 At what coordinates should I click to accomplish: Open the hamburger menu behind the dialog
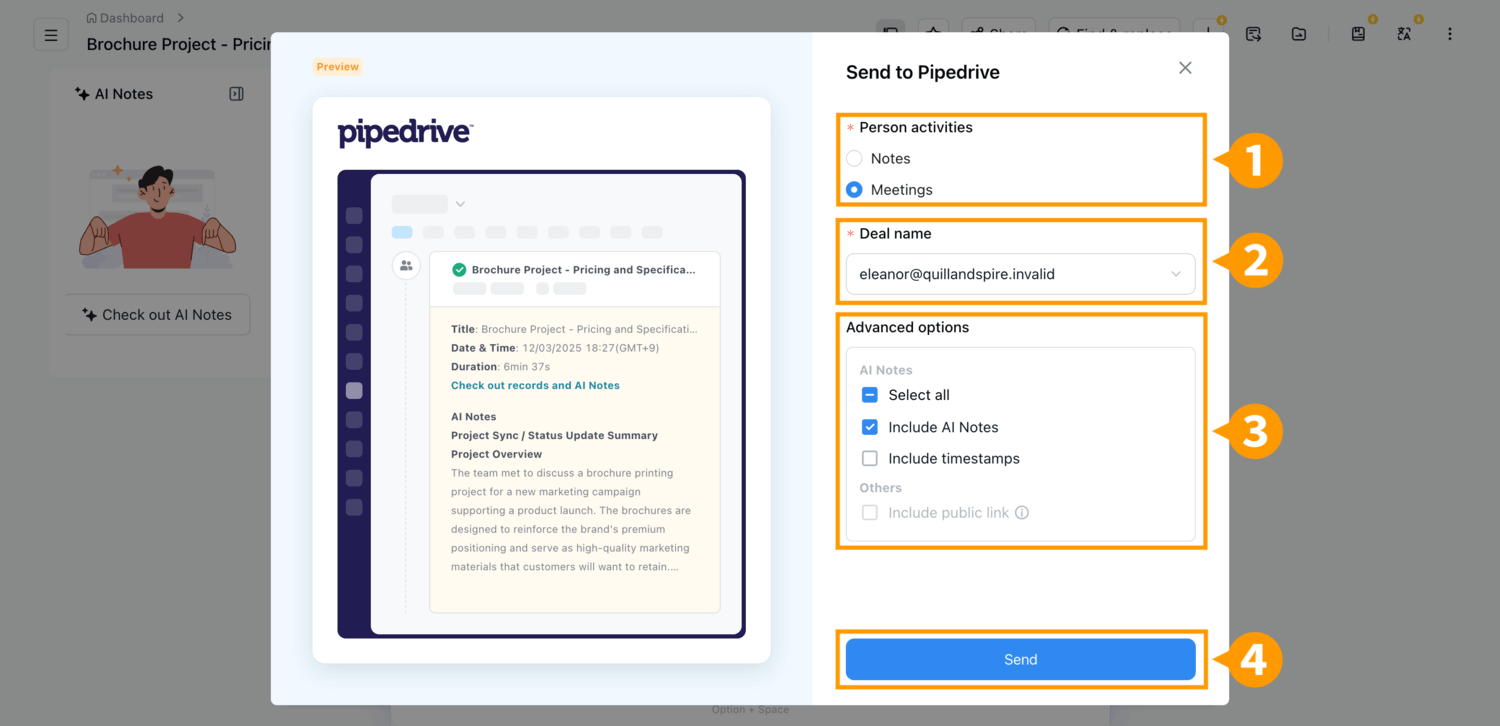51,35
